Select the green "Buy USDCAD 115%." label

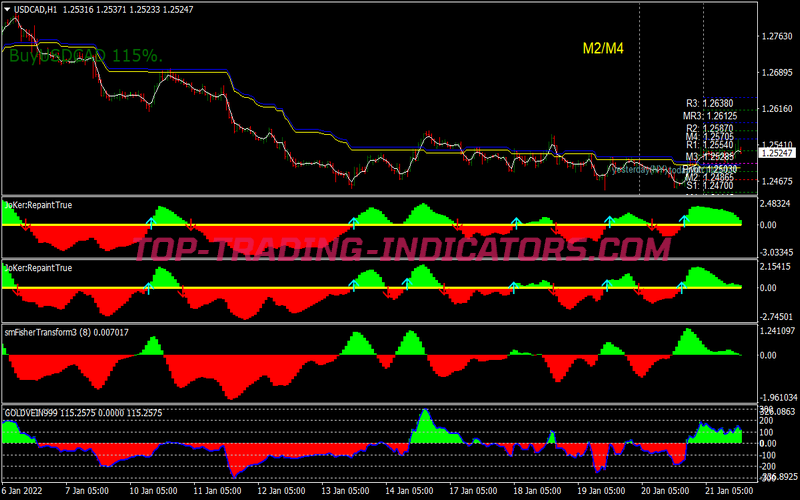(x=86, y=56)
